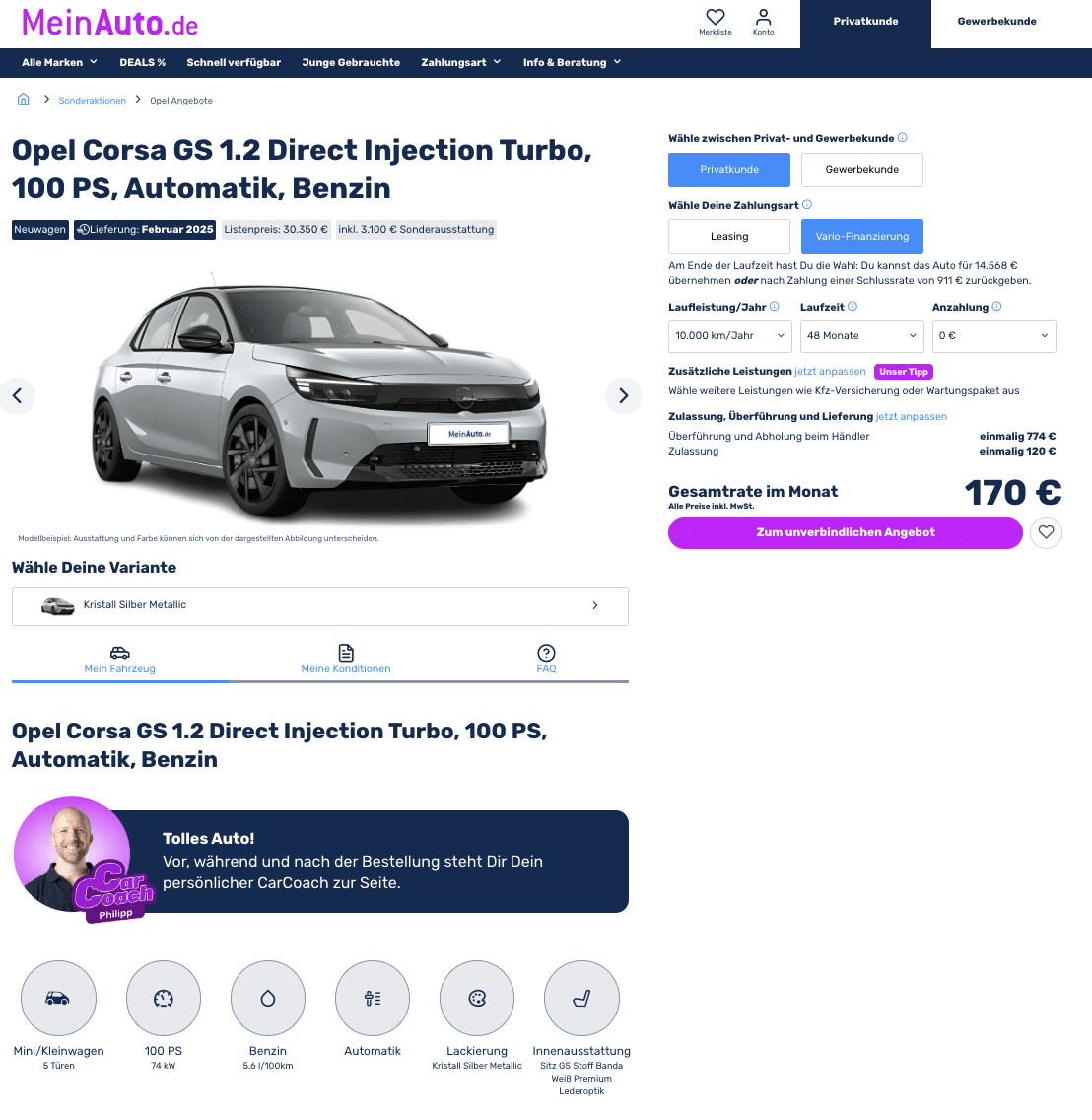This screenshot has height=1120, width=1092.
Task: Open Kristall Silber Metallic variant selector
Action: 320,605
